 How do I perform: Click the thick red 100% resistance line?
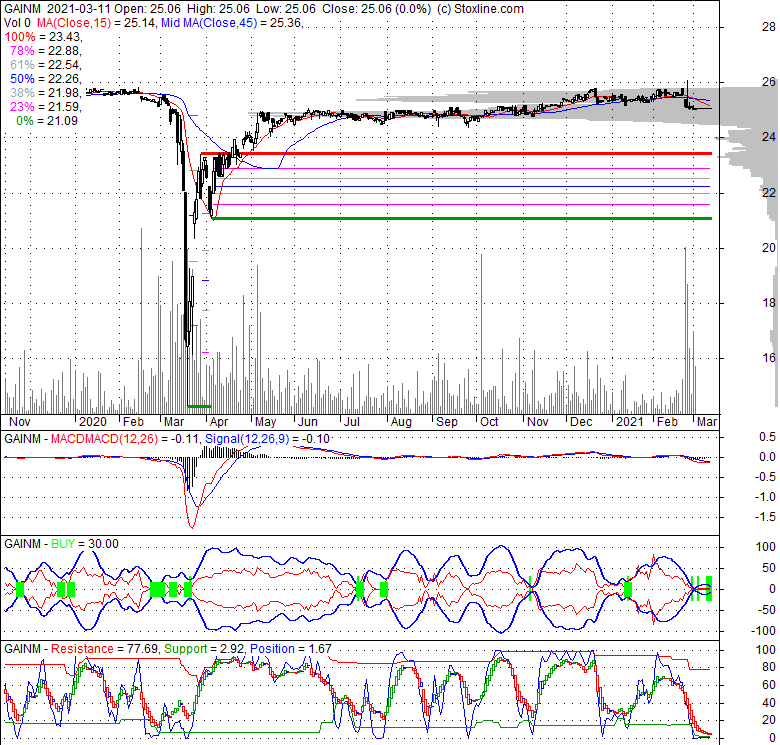tap(456, 154)
